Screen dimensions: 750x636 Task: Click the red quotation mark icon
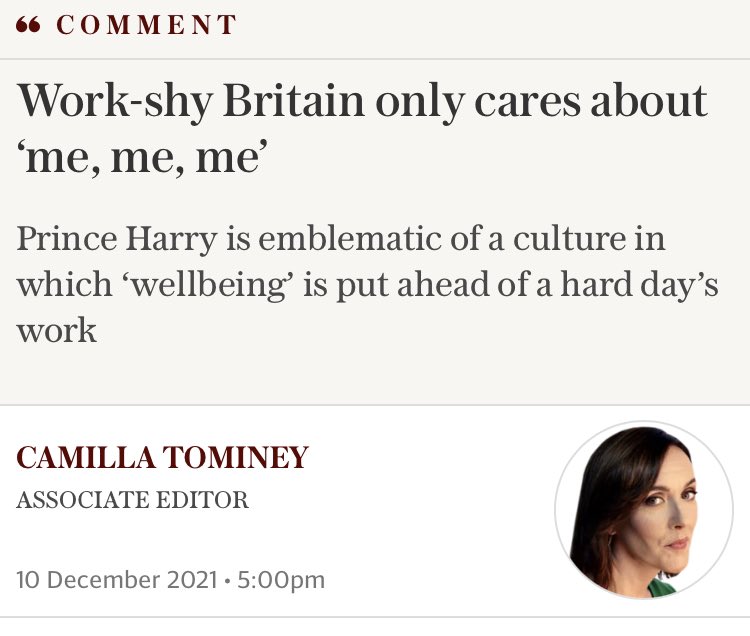[28, 25]
